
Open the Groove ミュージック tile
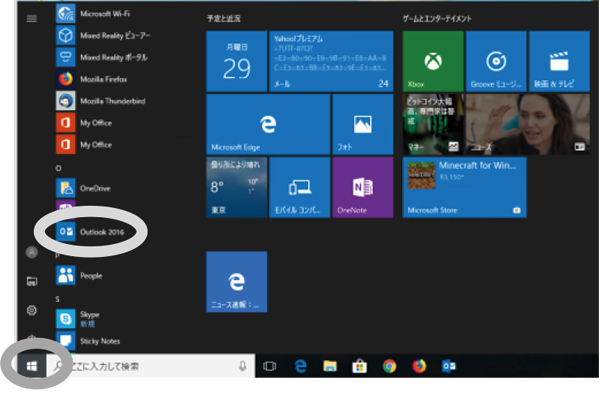point(496,61)
